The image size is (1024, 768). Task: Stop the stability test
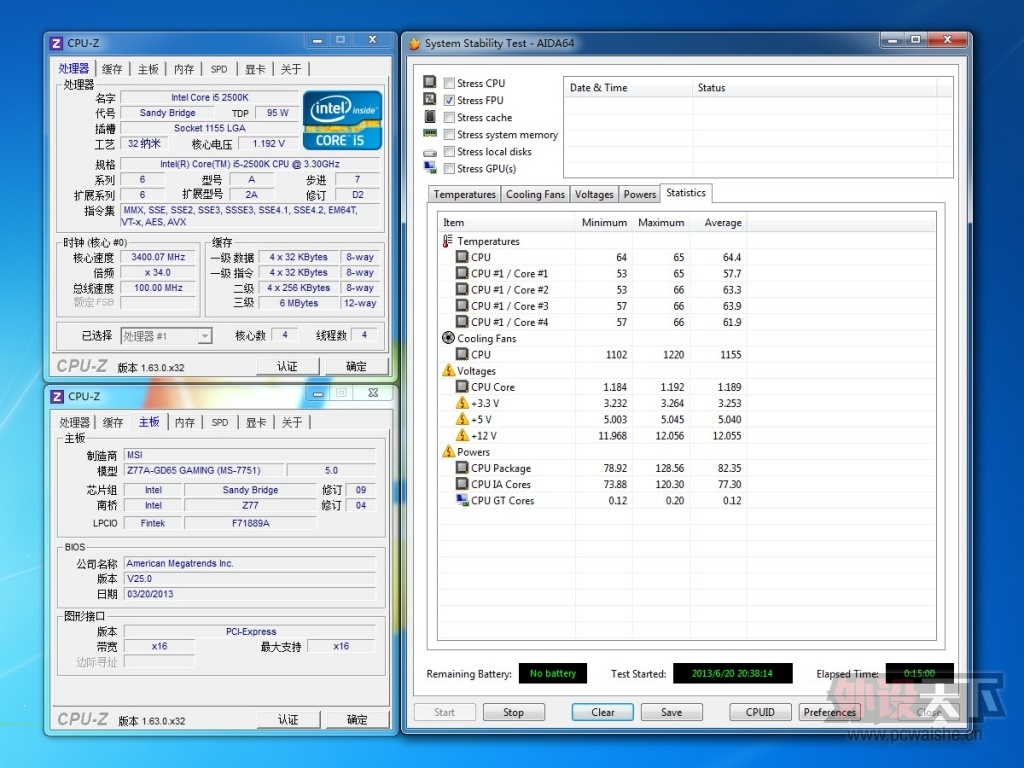pos(513,712)
